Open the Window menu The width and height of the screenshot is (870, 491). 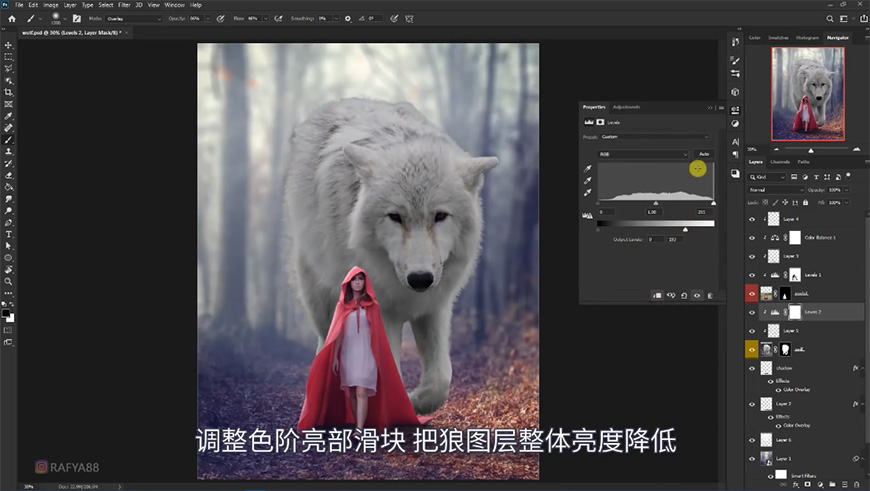pos(174,4)
